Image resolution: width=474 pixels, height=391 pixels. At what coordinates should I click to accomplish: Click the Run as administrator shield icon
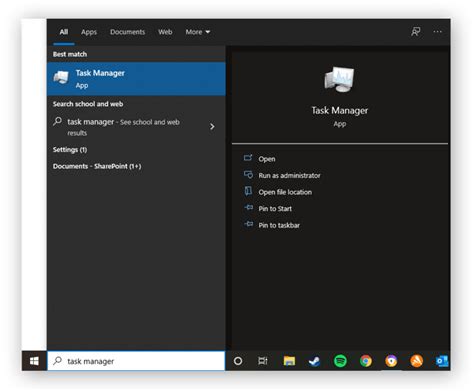tap(248, 174)
